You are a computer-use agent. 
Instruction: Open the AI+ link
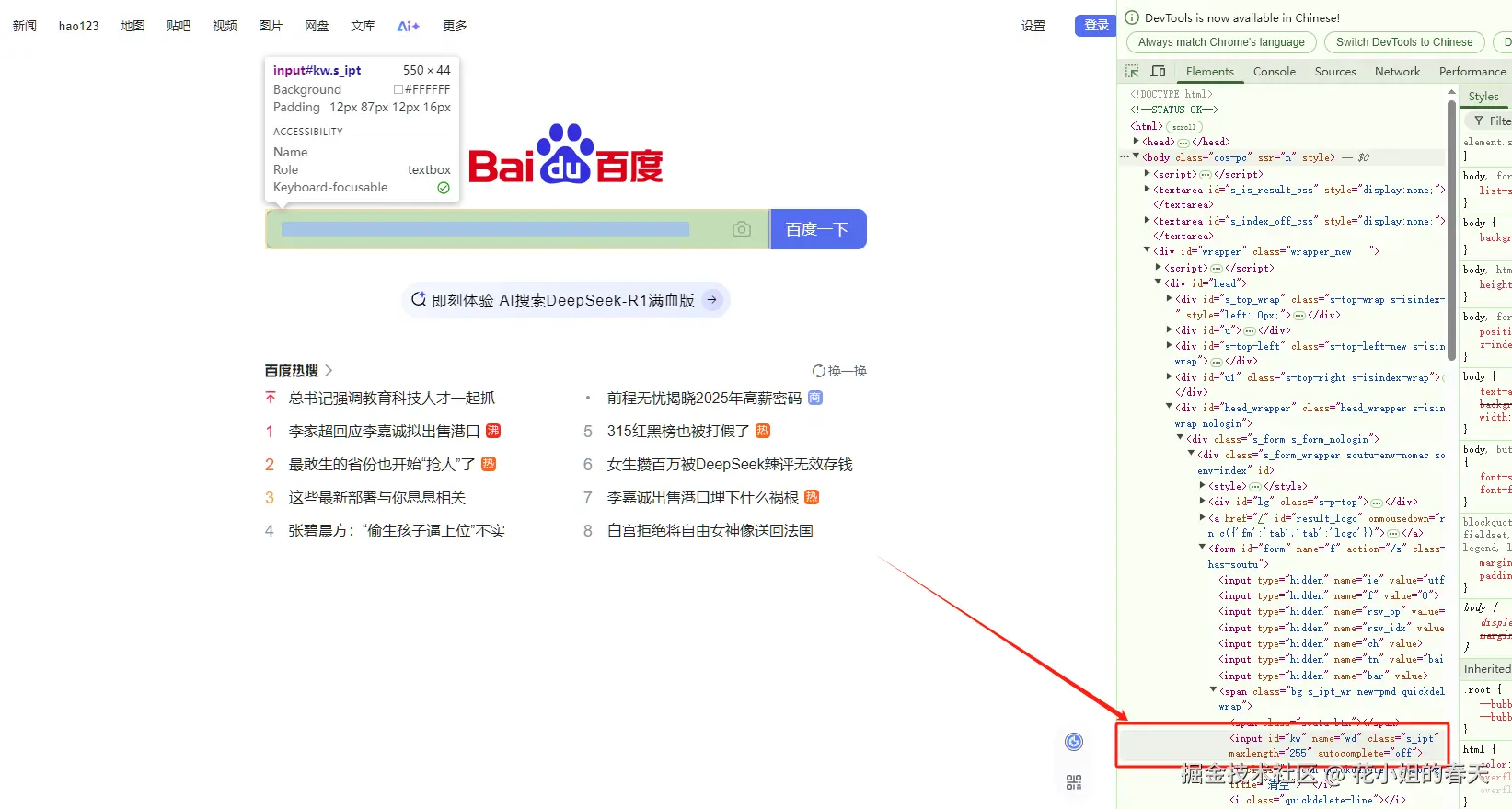coord(409,26)
